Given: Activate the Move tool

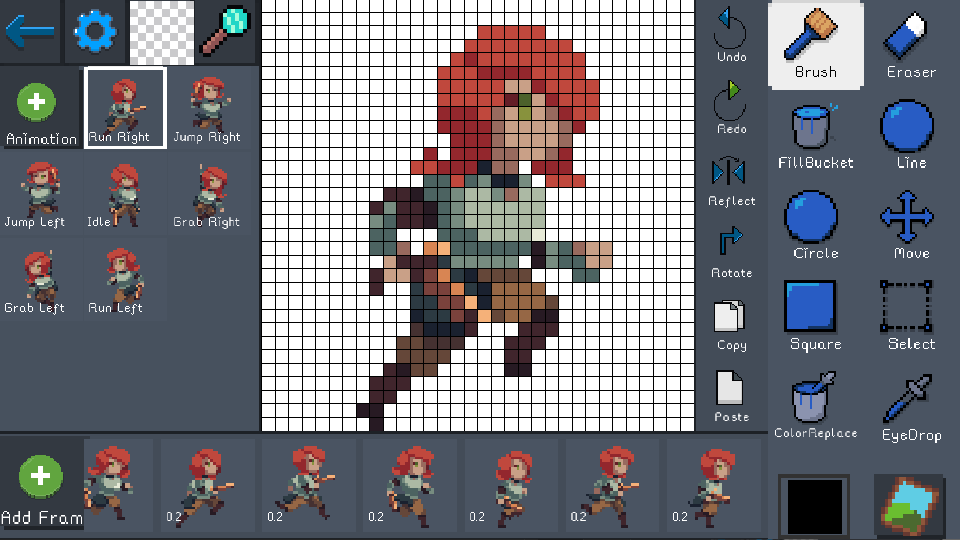Looking at the screenshot, I should click(910, 225).
